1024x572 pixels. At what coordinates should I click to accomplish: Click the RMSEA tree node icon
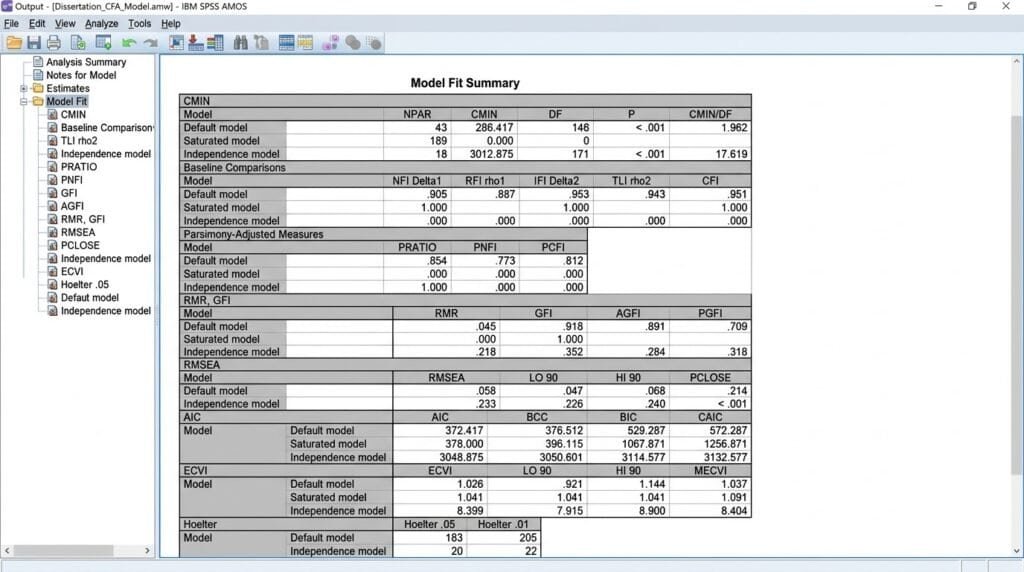(x=53, y=232)
